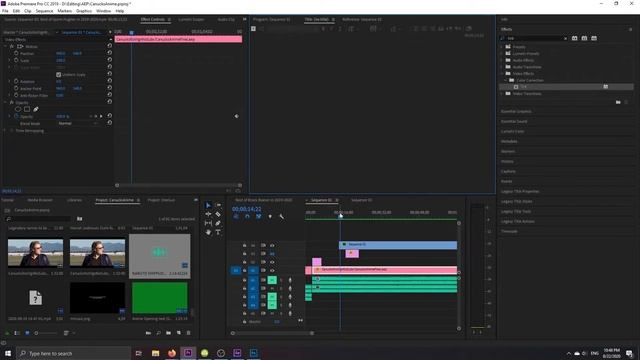Toggle Snap in timeline
Image resolution: width=640 pixels, height=360 pixels.
[247, 216]
